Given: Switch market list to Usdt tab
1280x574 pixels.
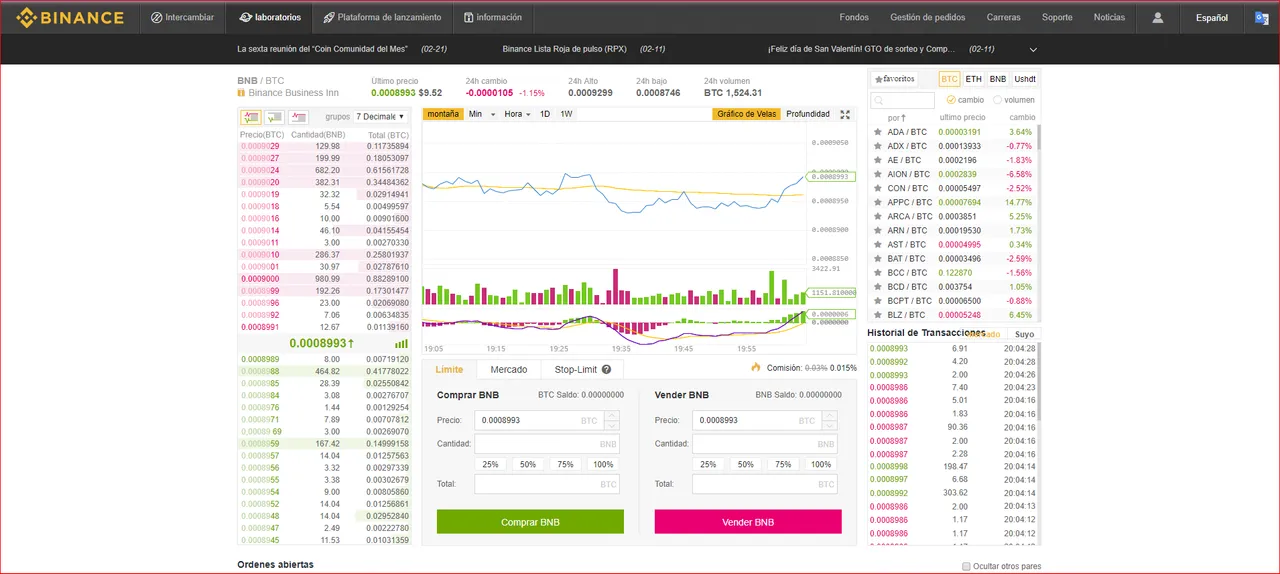Looking at the screenshot, I should tap(1025, 79).
